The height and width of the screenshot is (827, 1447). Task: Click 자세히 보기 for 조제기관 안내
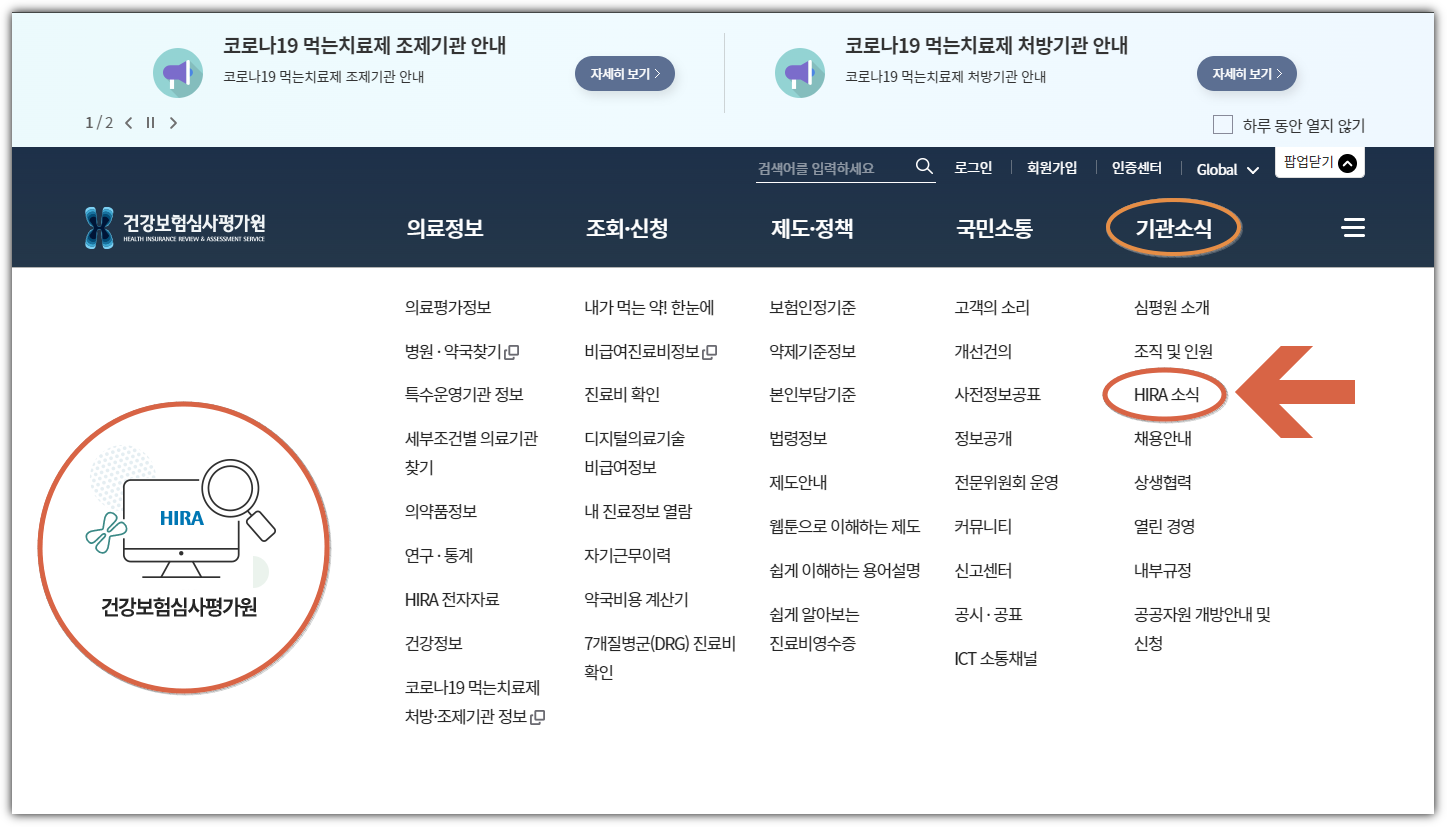(x=625, y=74)
